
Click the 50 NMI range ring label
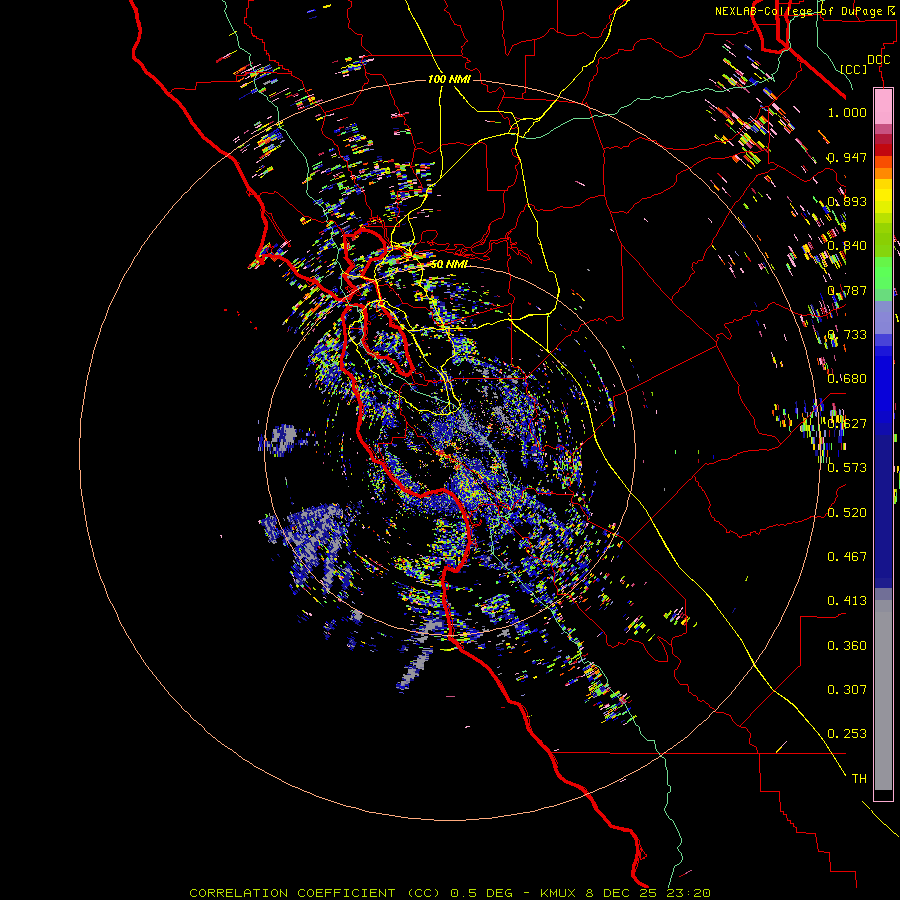(449, 264)
